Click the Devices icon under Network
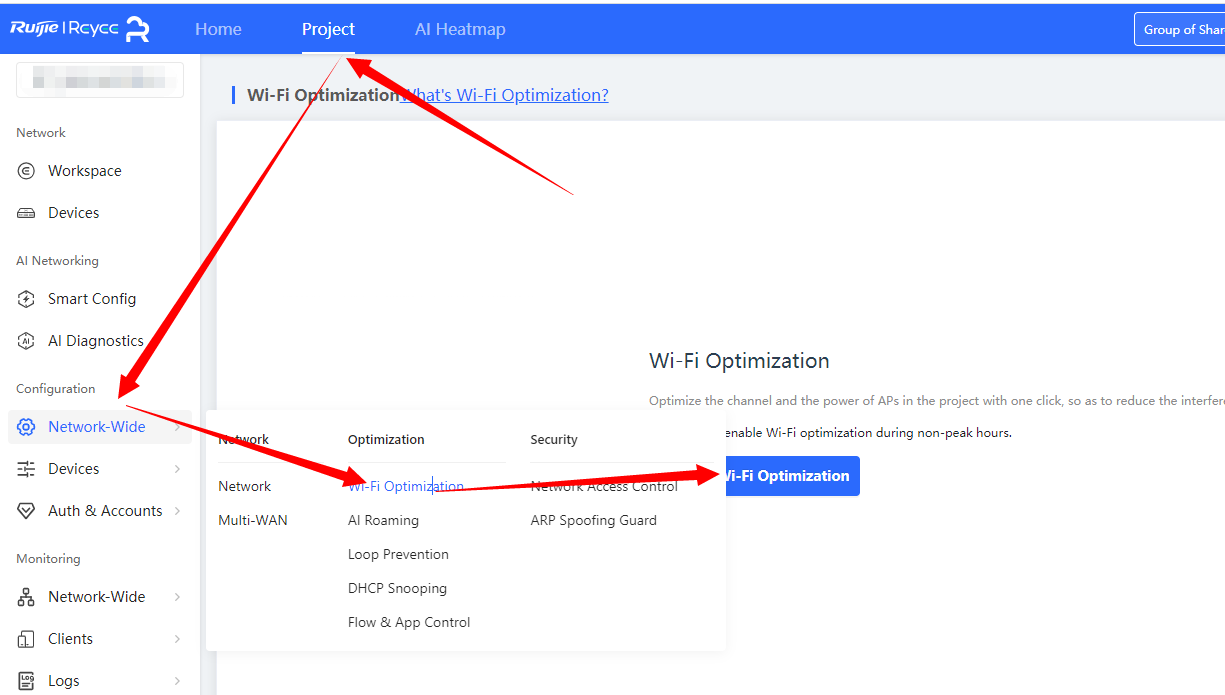The image size is (1225, 695). pyautogui.click(x=27, y=213)
